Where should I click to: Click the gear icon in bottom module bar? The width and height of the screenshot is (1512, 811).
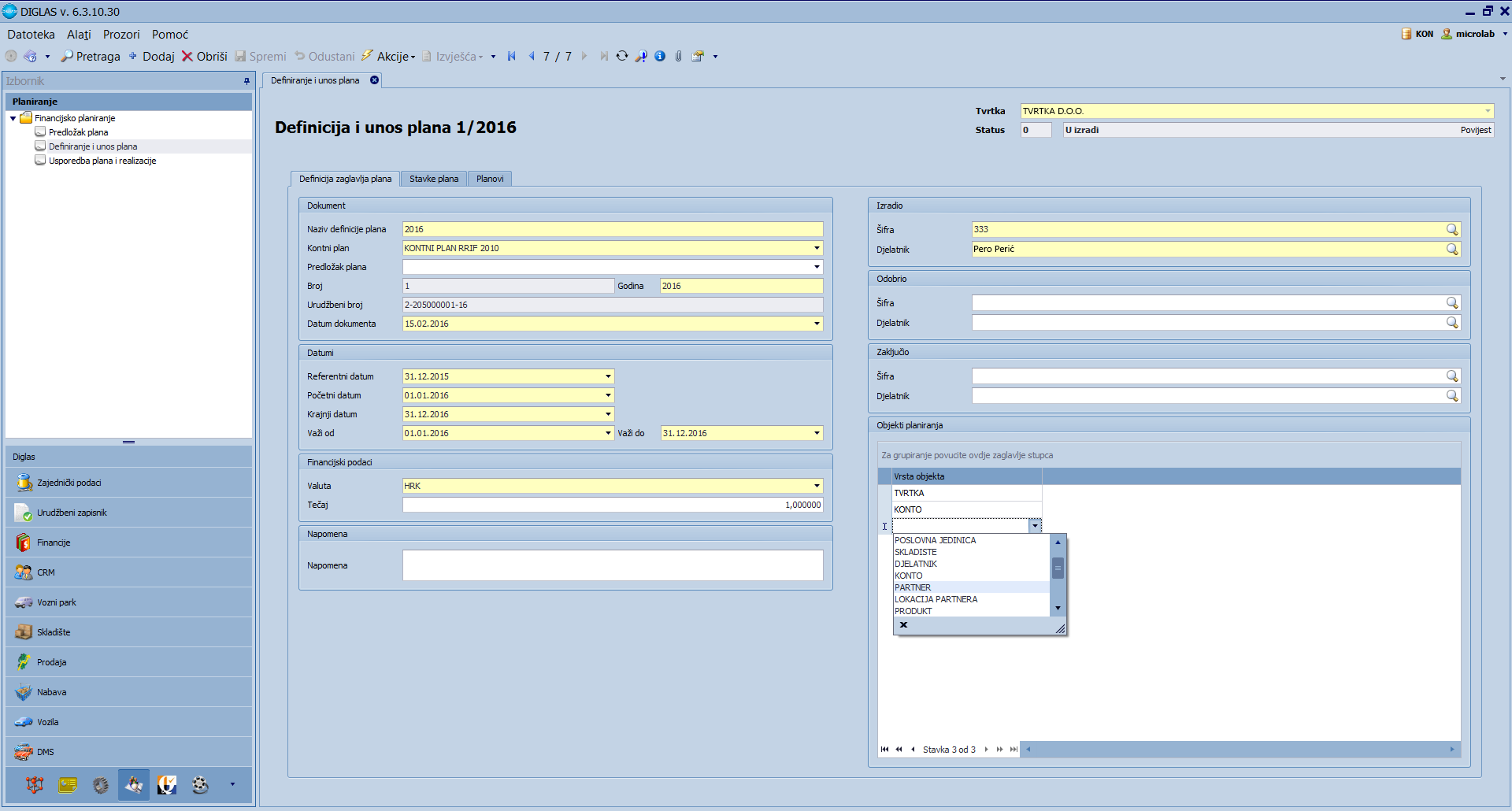[x=101, y=784]
